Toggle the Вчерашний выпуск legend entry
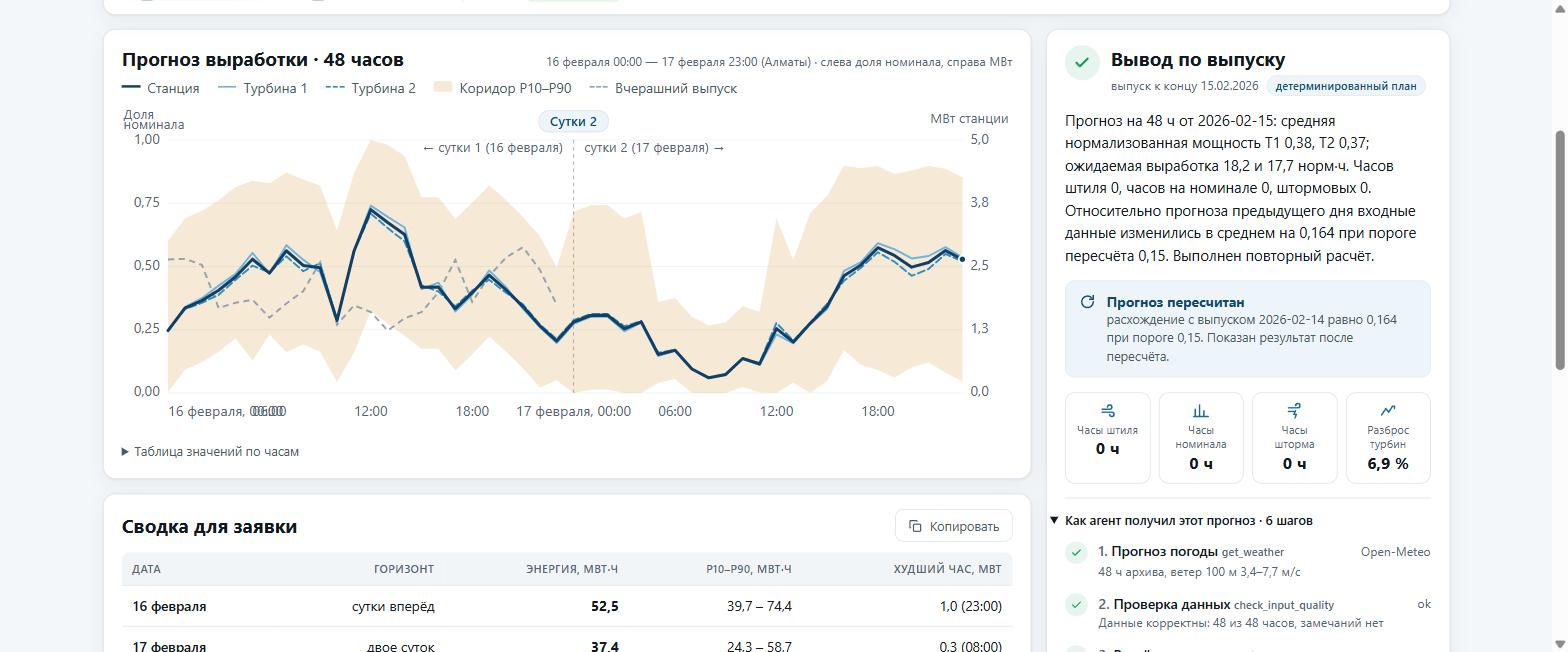 point(663,88)
